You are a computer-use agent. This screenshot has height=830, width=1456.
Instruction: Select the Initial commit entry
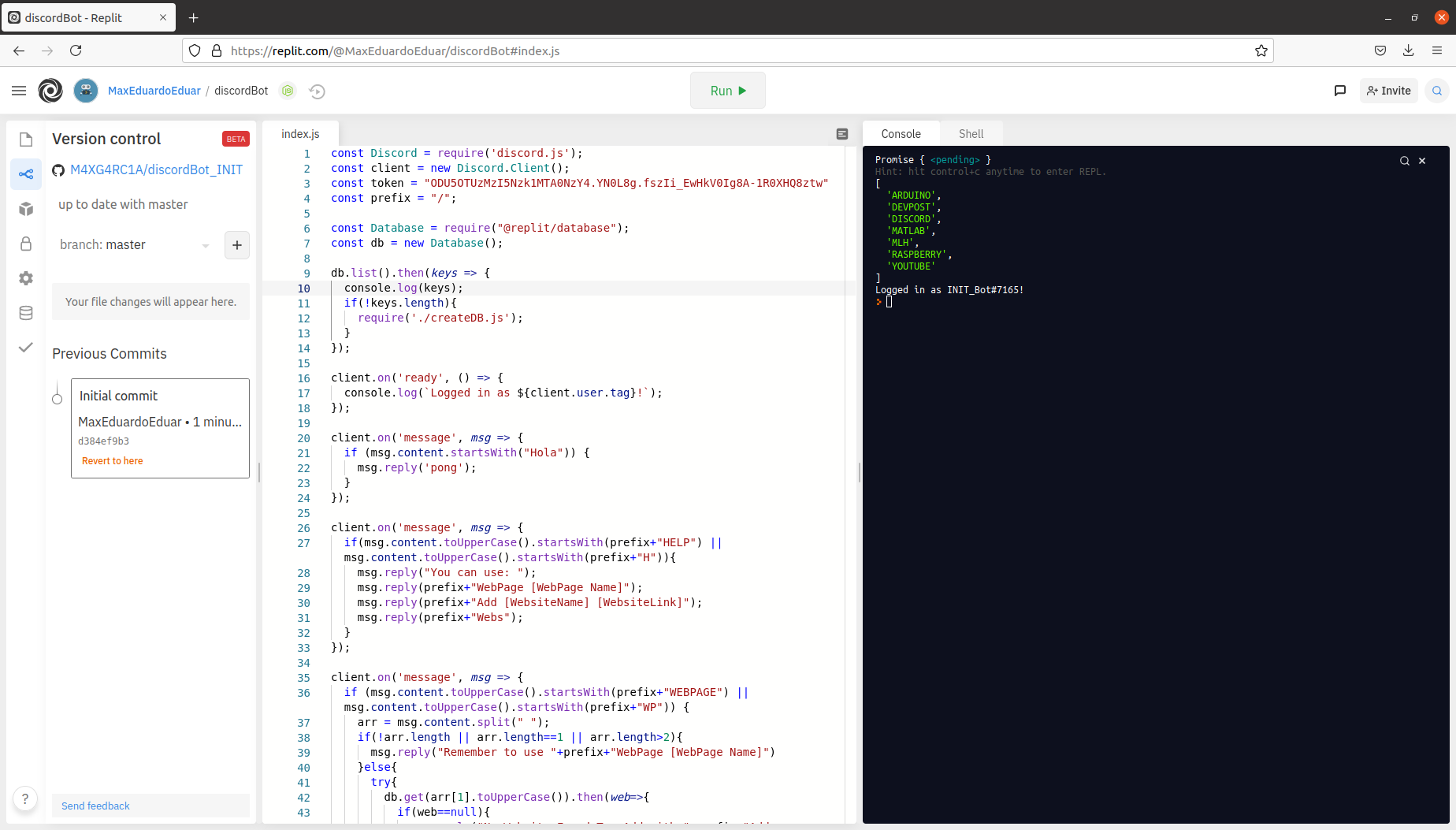tap(160, 428)
